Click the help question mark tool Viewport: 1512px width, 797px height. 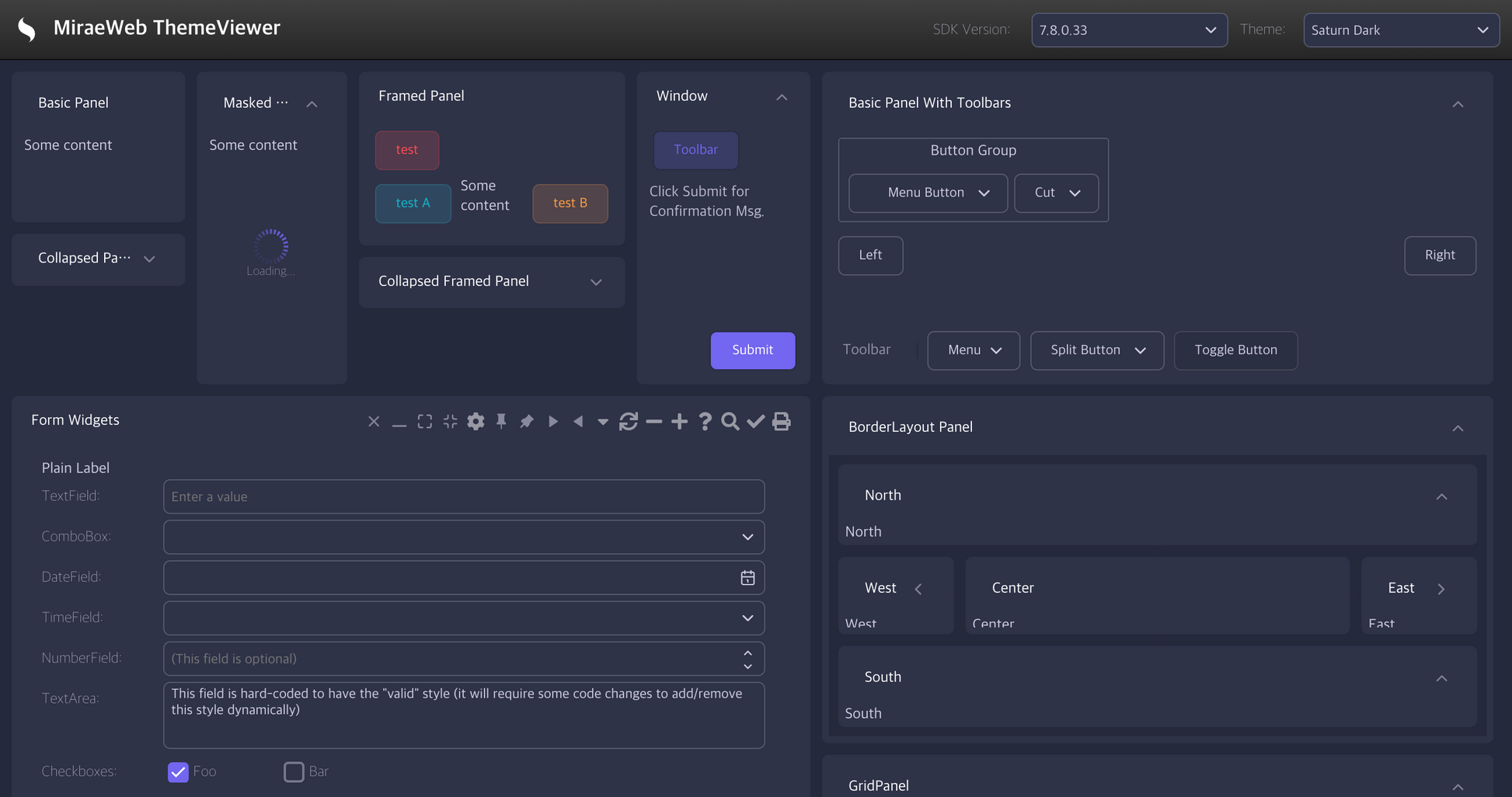coord(705,421)
